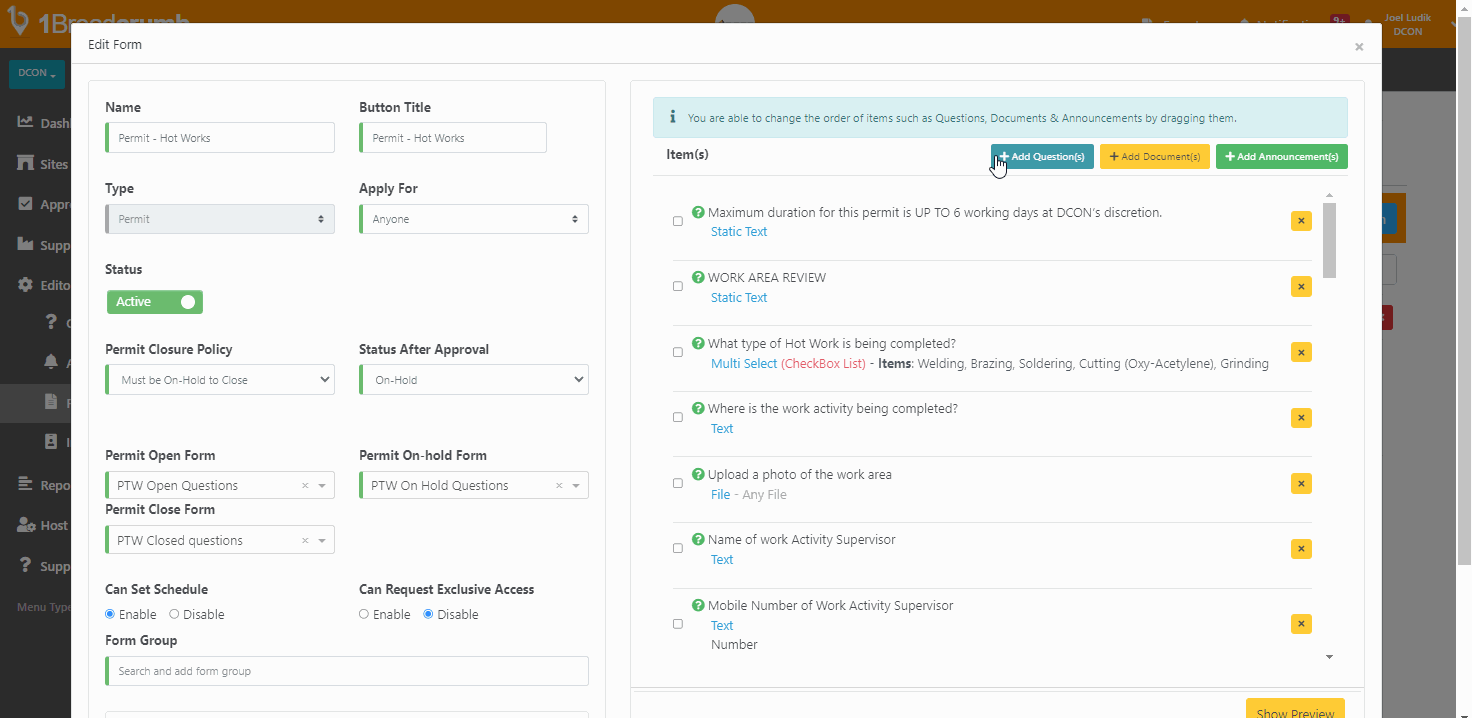Click the Form Group search field
1472x718 pixels.
[346, 671]
